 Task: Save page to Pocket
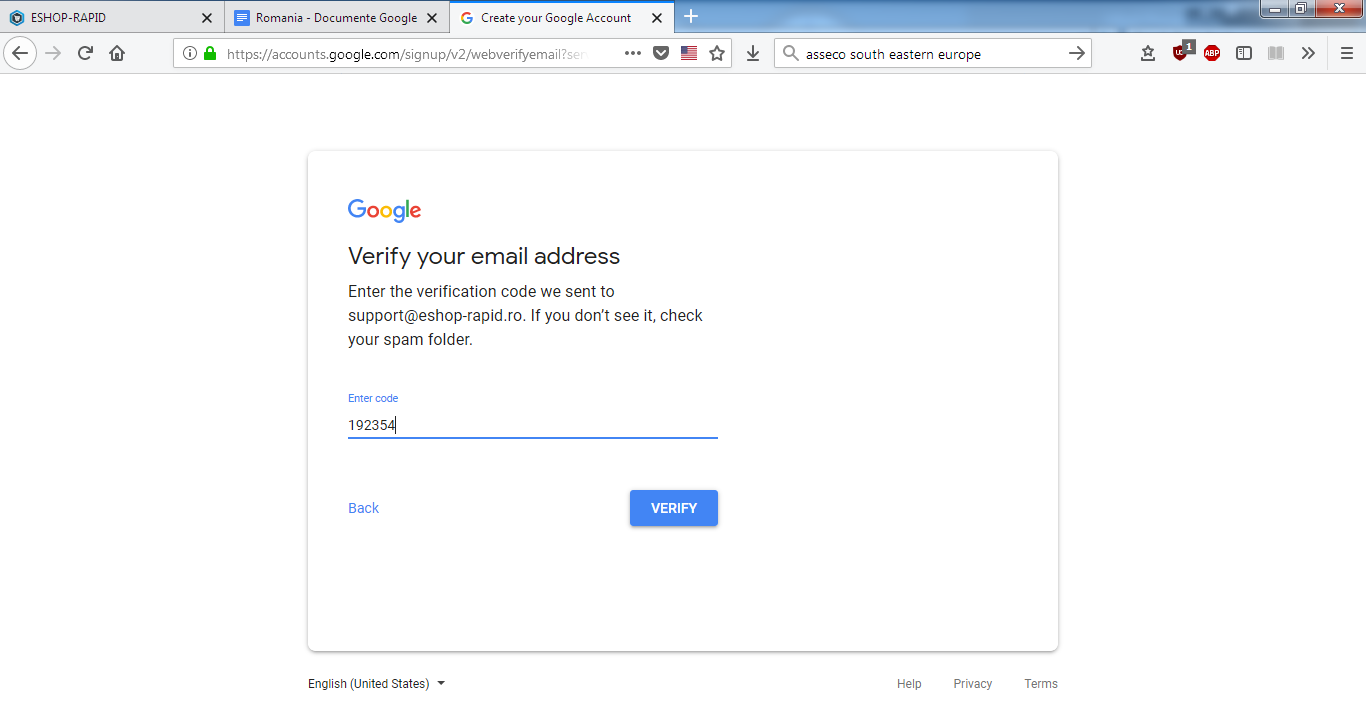[661, 53]
